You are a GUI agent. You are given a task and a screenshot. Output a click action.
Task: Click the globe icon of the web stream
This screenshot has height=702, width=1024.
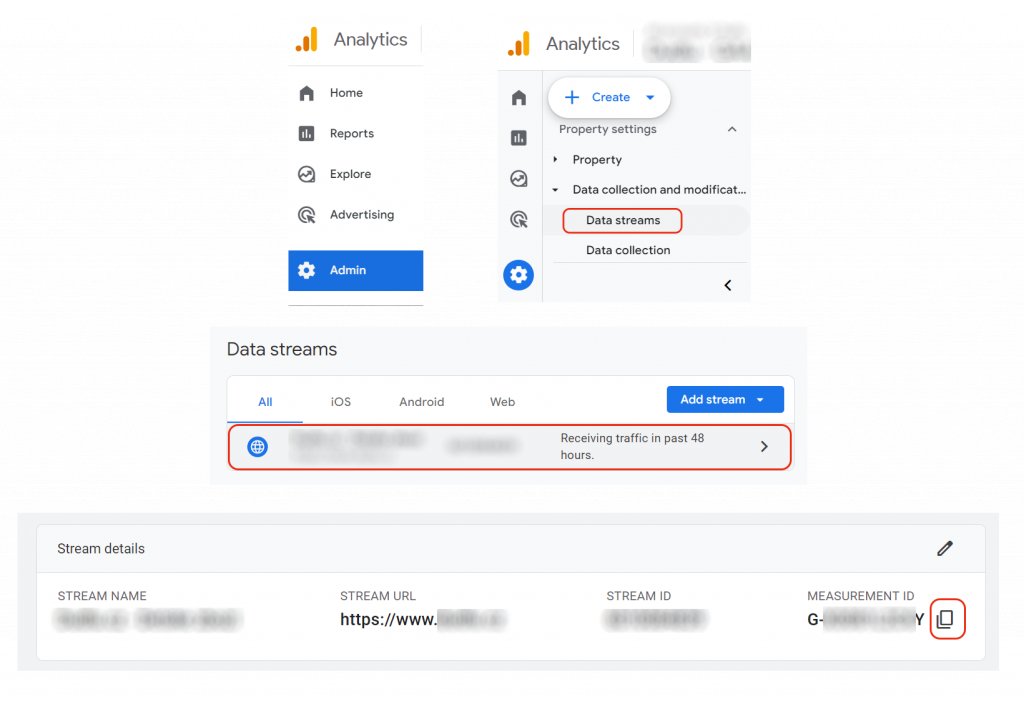[257, 447]
